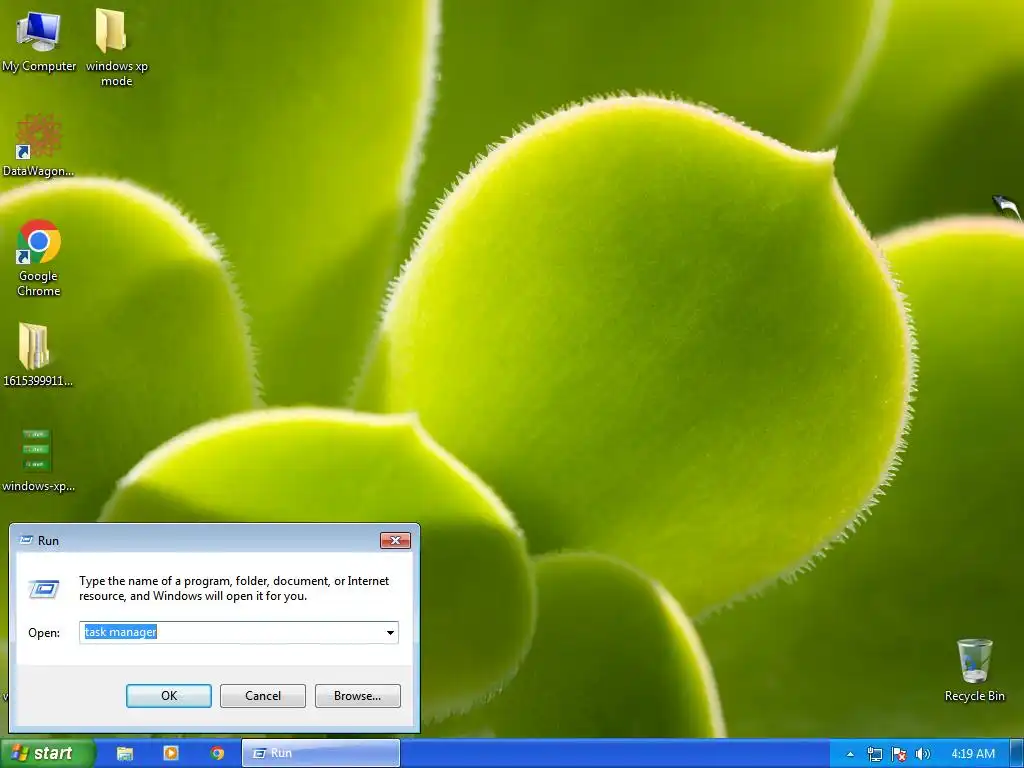Select the windows-xp desktop file icon
Image resolution: width=1024 pixels, height=768 pixels.
click(x=38, y=460)
